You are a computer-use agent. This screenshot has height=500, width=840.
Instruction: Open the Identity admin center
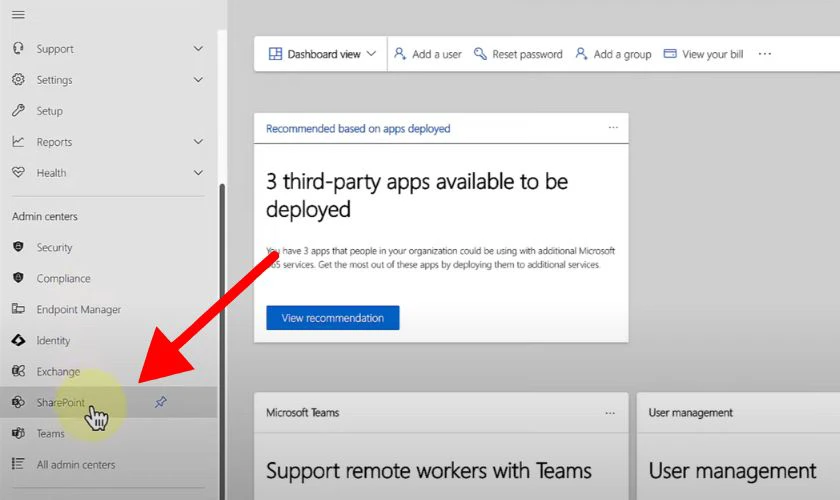108,340
